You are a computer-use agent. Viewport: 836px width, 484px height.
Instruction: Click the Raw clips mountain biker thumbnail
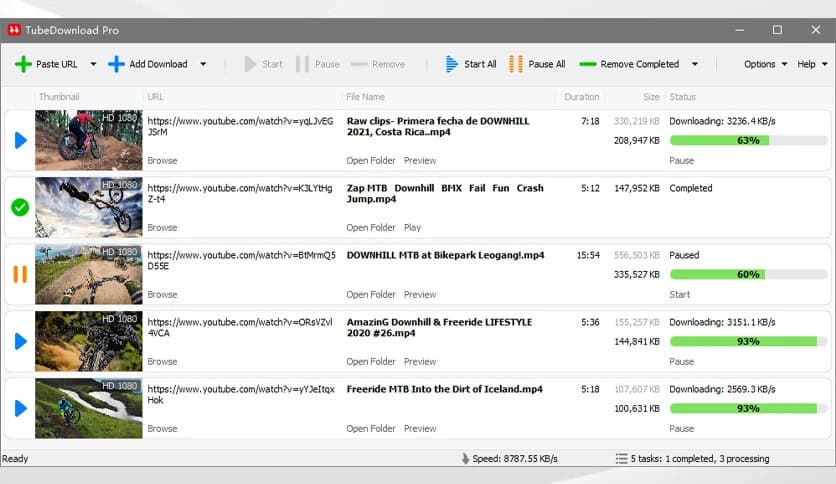tap(89, 140)
